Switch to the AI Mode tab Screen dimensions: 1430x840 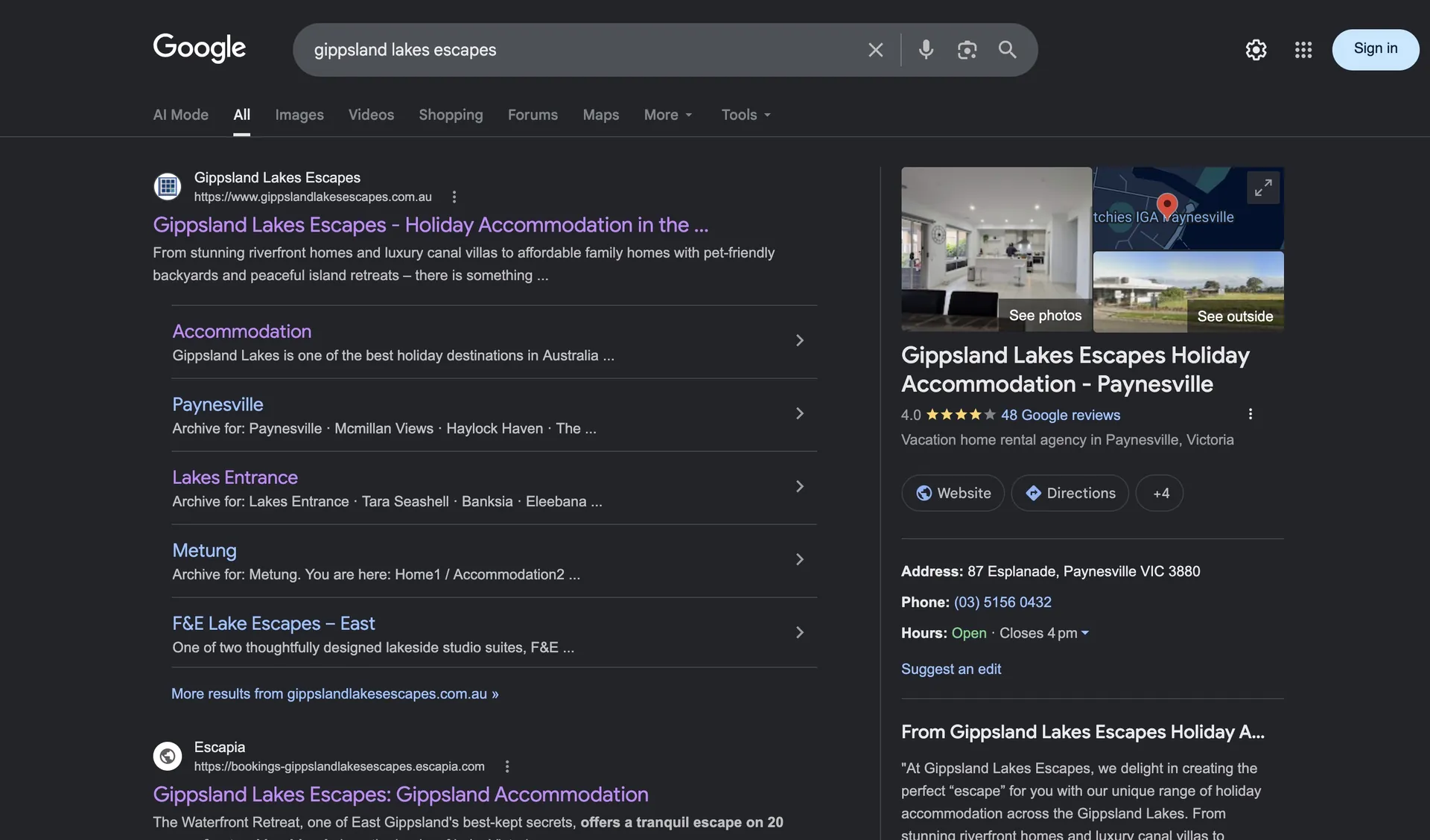(181, 115)
